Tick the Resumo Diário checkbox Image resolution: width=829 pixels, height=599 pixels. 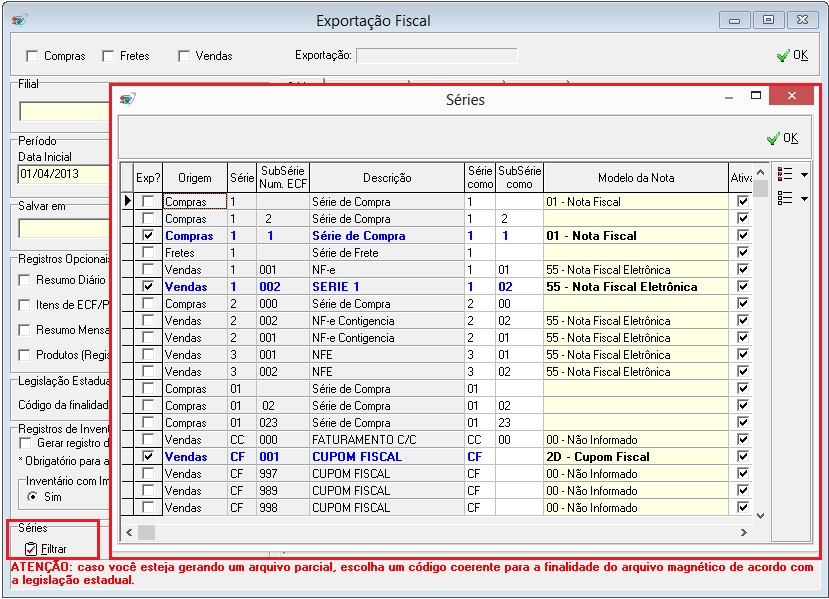pyautogui.click(x=24, y=280)
